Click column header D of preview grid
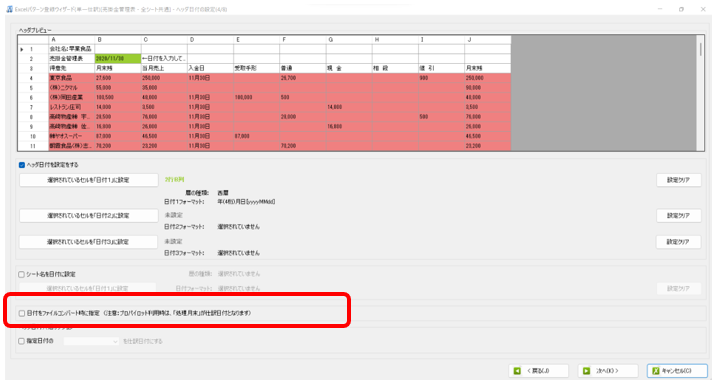 pos(211,40)
